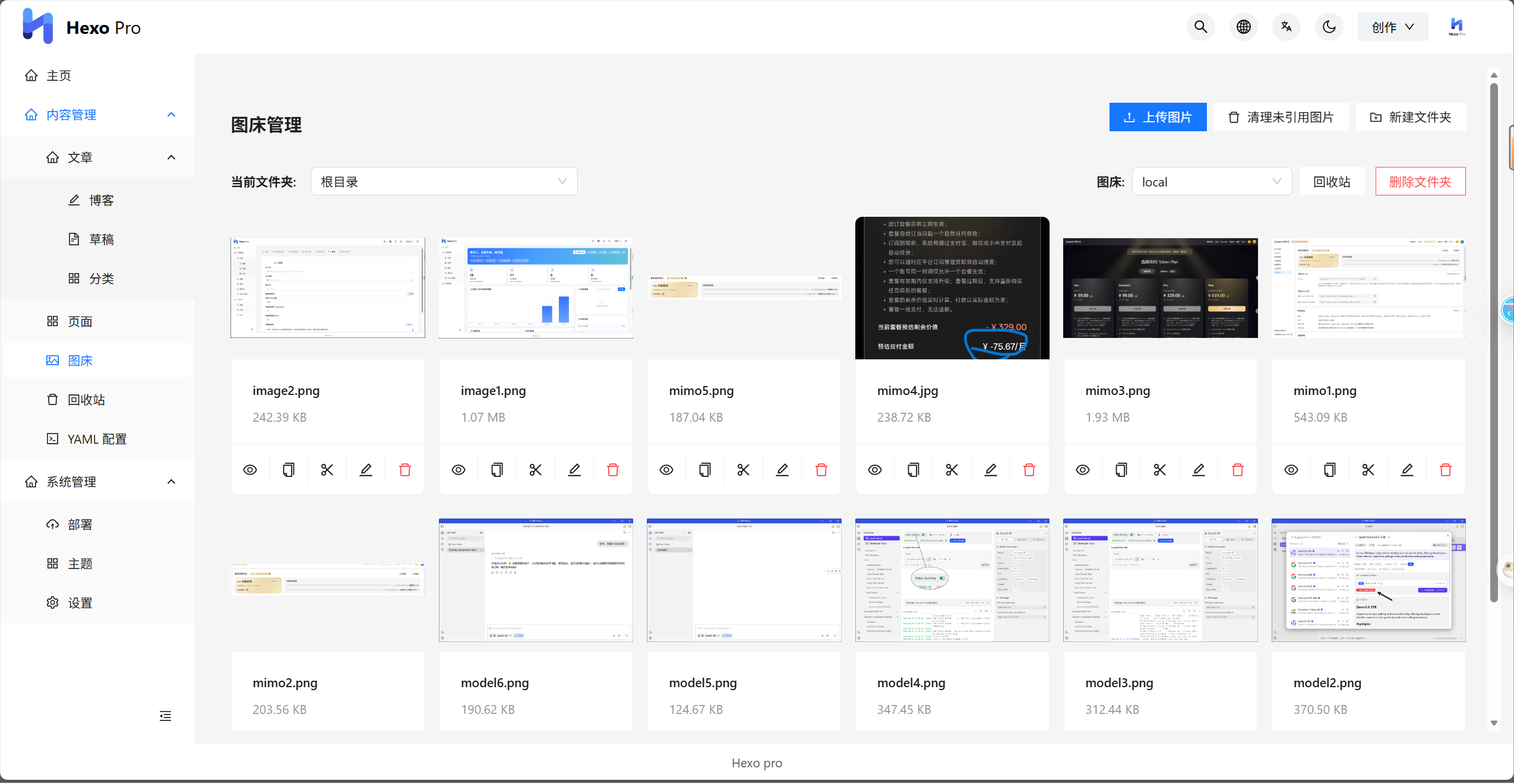Click the Hexo Pro logo
This screenshot has width=1514, height=784.
(81, 27)
